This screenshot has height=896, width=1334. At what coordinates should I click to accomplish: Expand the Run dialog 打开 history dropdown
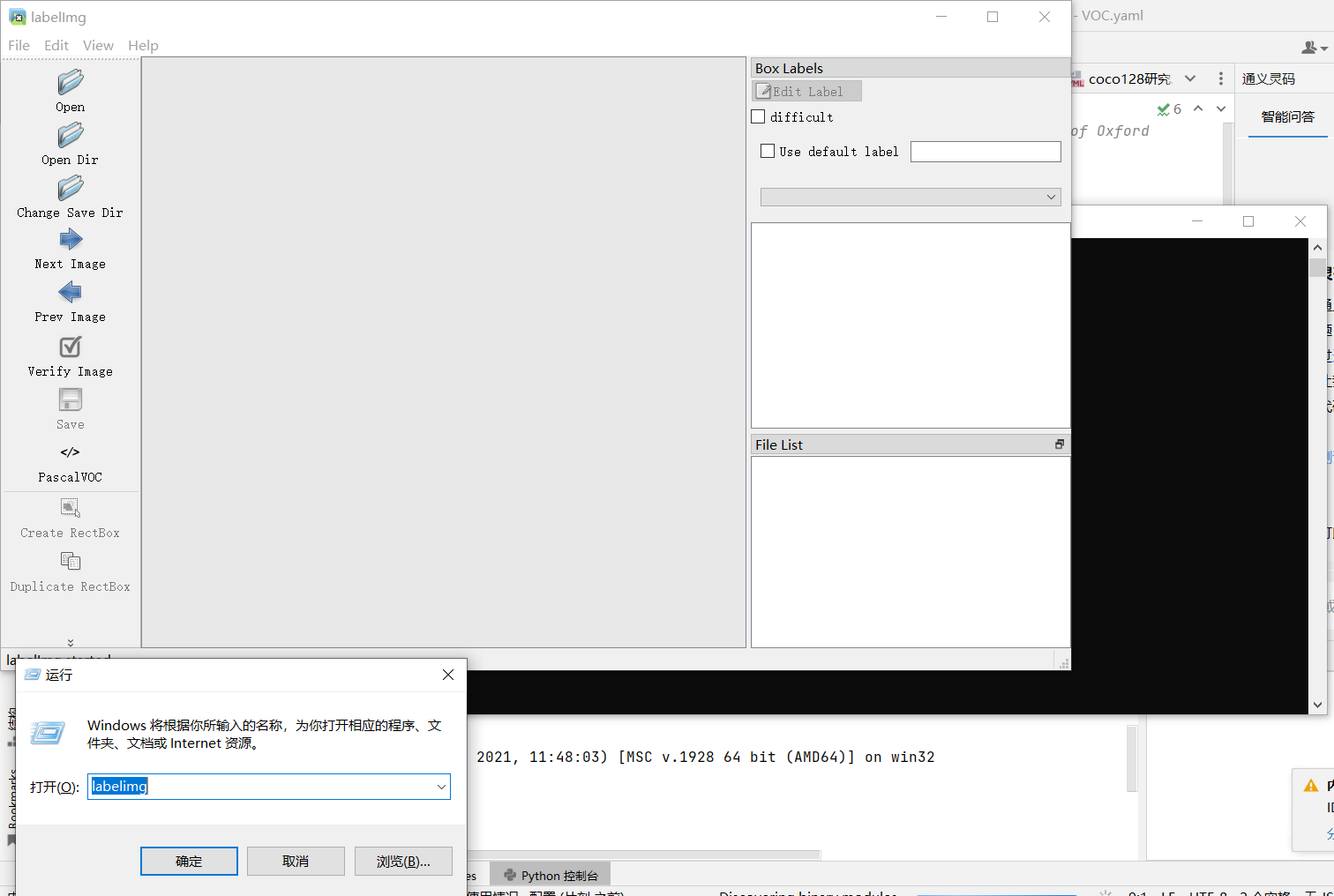pos(441,787)
